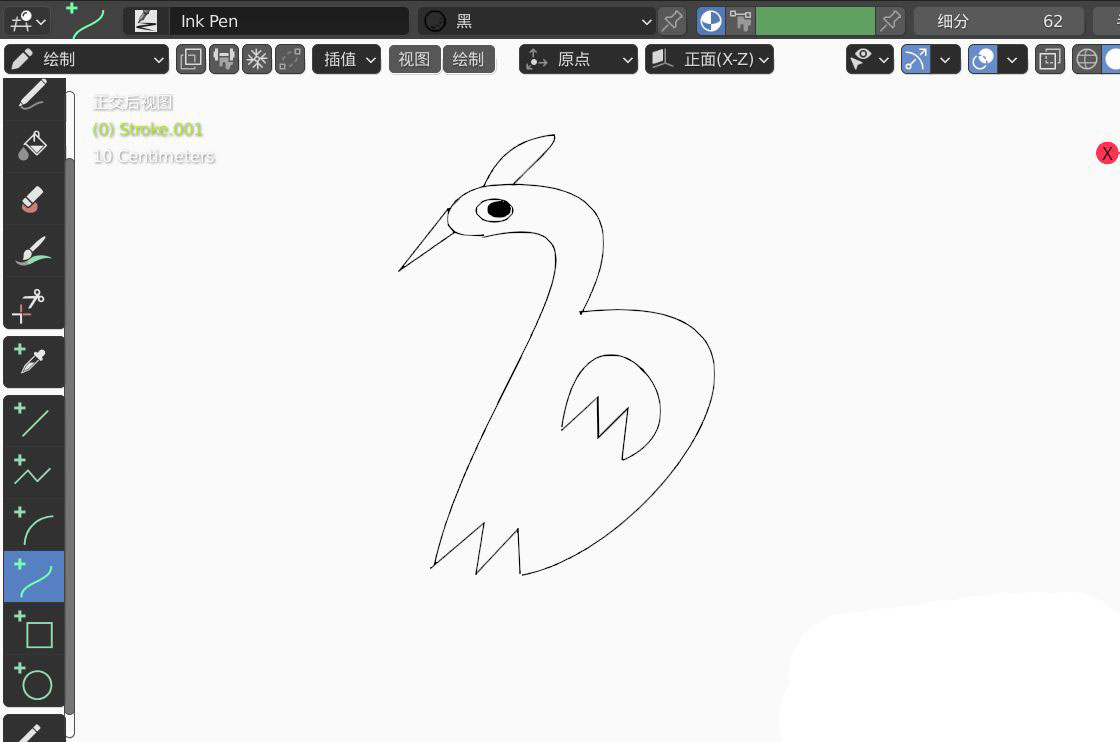Toggle the overlapping-squares icon beside 绘制
Screen dimensions: 1120x742
click(x=191, y=59)
